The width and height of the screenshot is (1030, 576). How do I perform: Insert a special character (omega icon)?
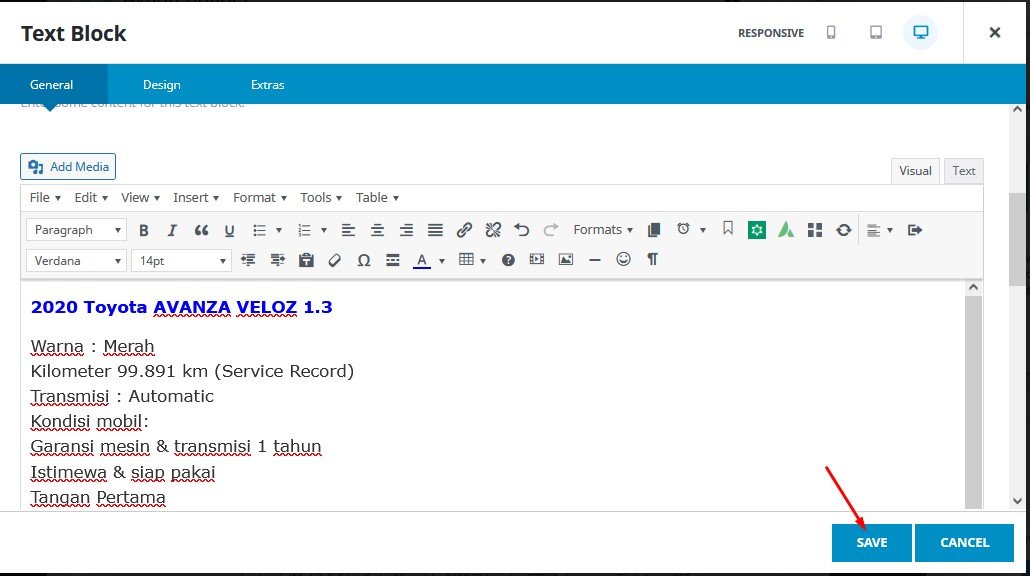click(x=364, y=260)
